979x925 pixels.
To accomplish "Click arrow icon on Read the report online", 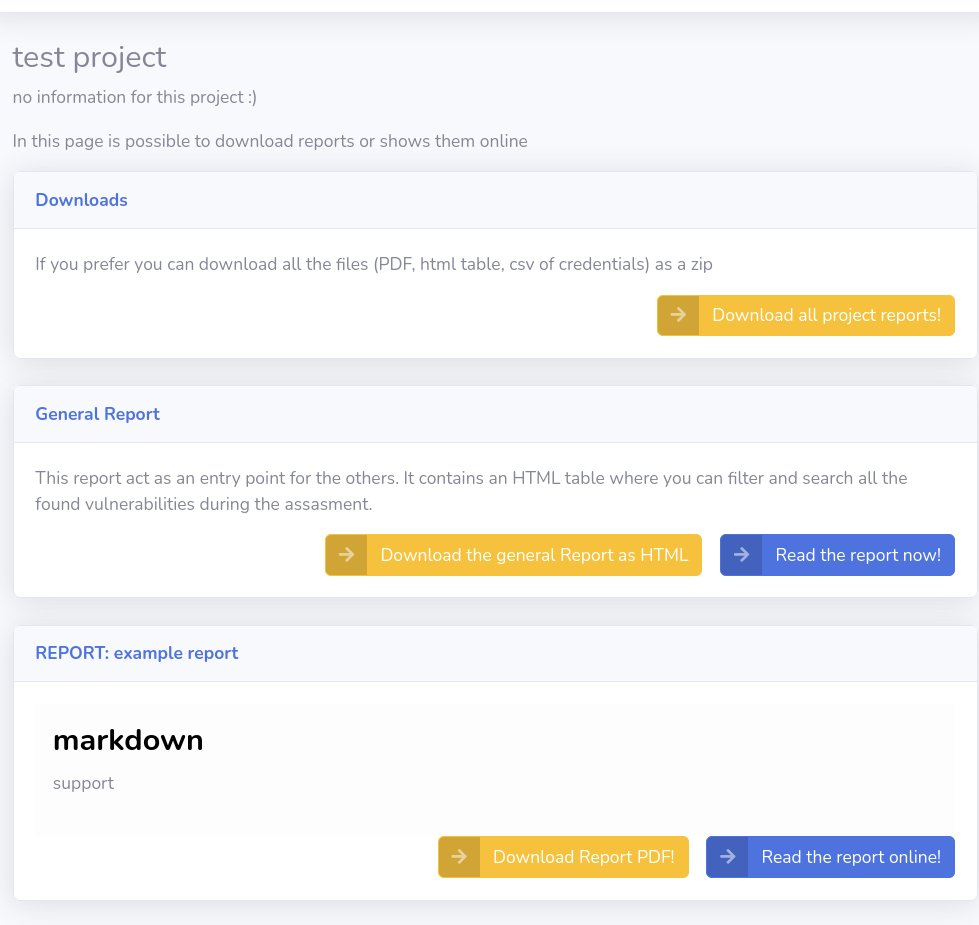I will point(727,857).
